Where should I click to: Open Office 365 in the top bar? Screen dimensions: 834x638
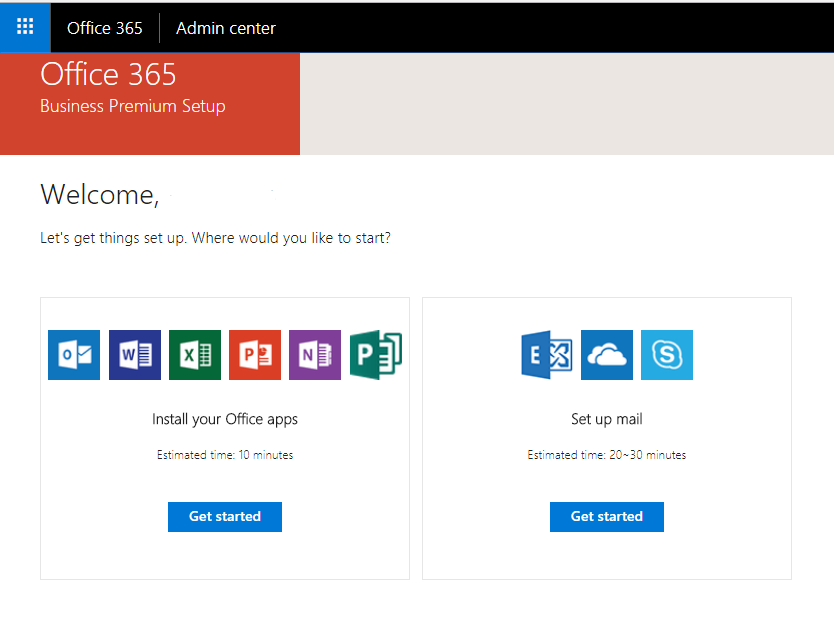[105, 28]
